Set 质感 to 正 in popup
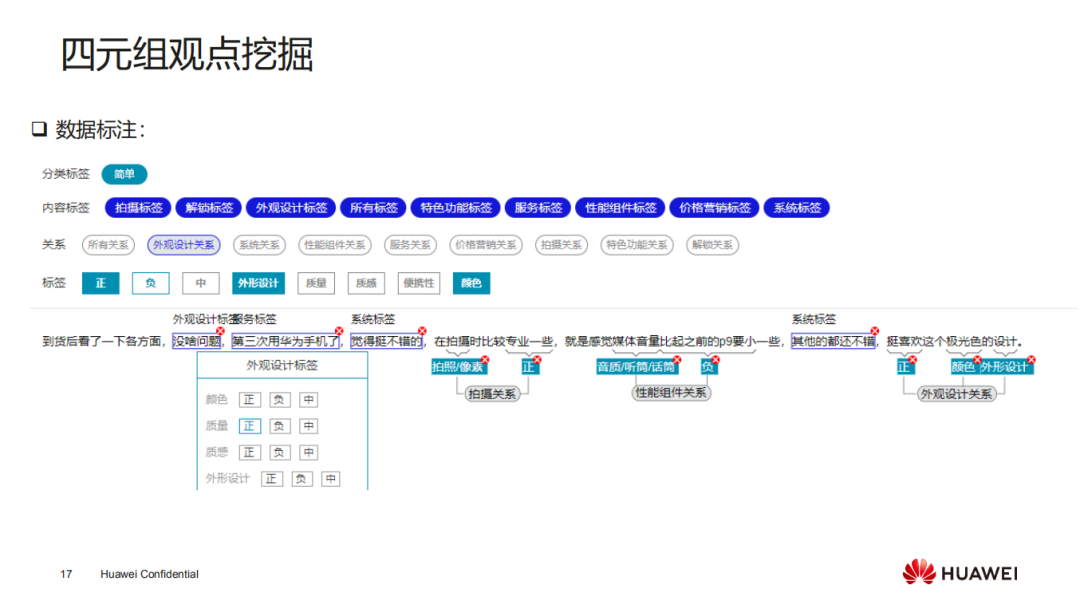This screenshot has width=1080, height=605. pyautogui.click(x=249, y=453)
